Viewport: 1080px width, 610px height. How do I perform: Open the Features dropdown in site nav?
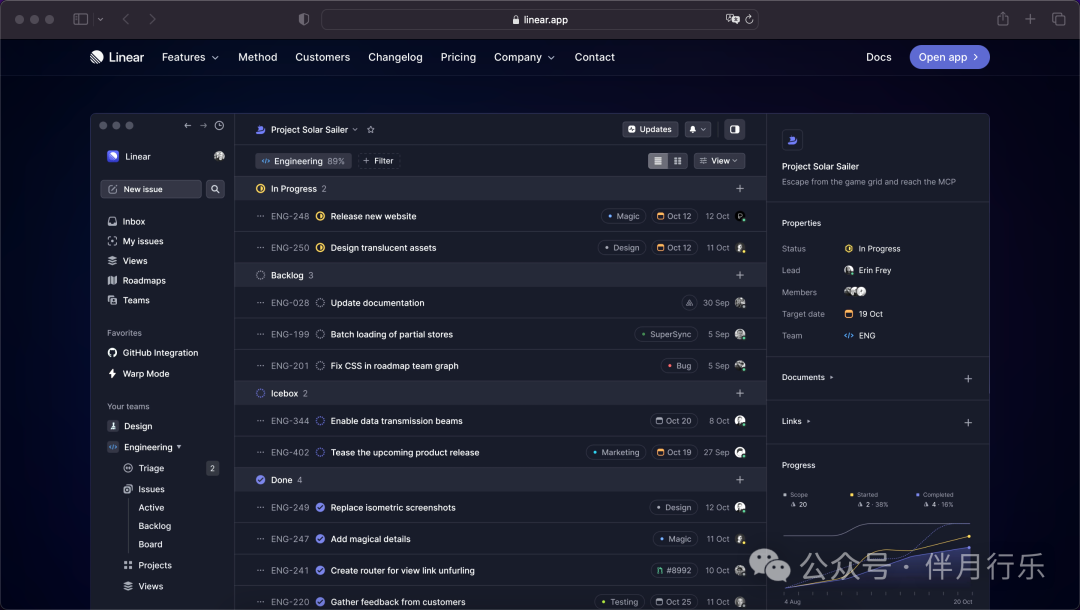point(190,57)
